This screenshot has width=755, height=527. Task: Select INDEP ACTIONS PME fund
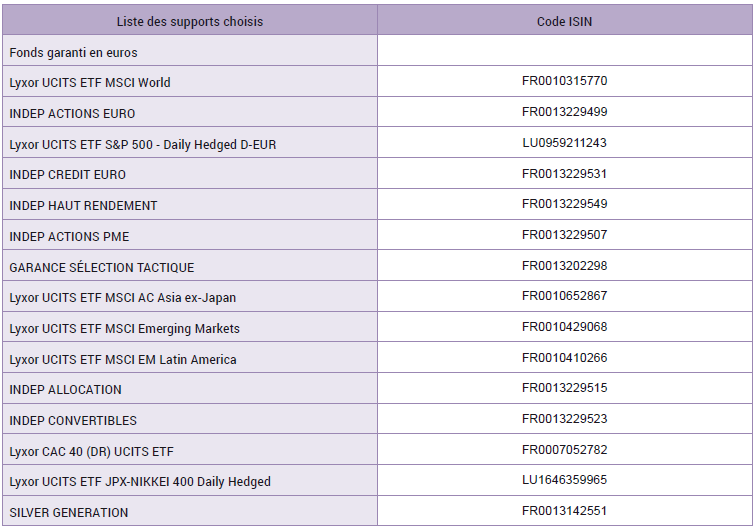[69, 237]
